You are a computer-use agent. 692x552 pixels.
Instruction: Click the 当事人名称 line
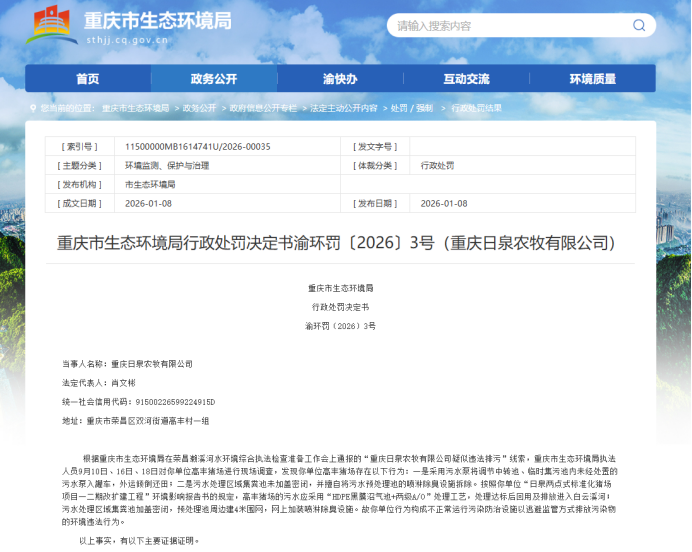127,364
